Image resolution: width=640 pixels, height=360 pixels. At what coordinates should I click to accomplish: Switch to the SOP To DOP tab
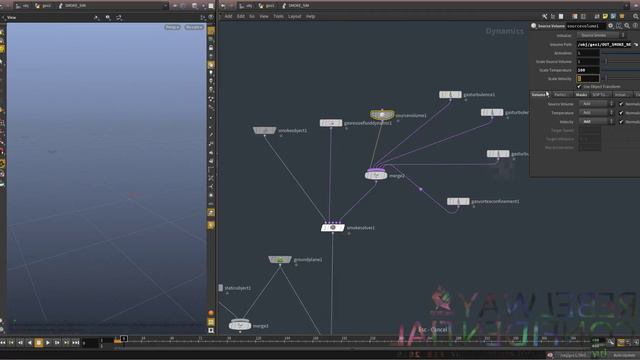click(600, 95)
